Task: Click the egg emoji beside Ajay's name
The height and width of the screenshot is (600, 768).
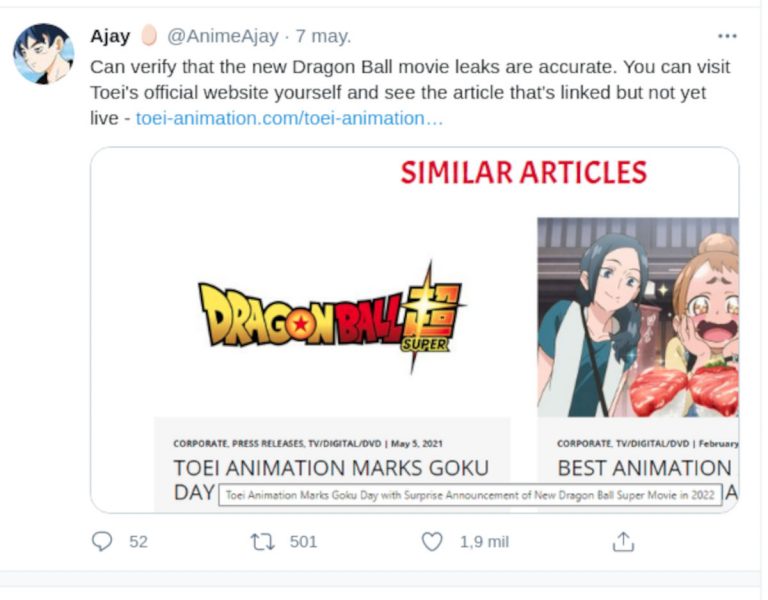Action: tap(148, 36)
